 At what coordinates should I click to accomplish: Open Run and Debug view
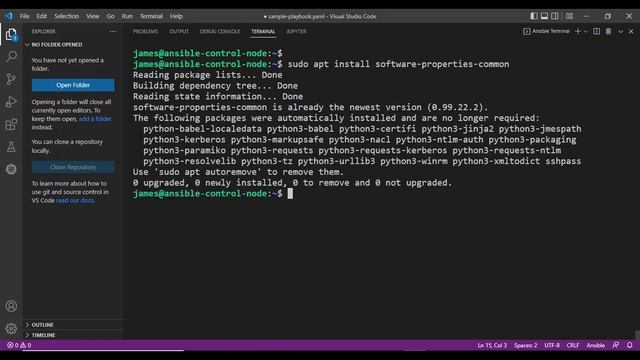click(11, 101)
